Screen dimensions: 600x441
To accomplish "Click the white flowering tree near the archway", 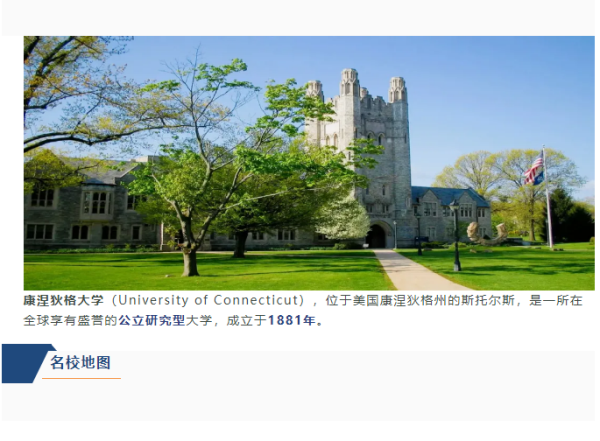I will (344, 220).
